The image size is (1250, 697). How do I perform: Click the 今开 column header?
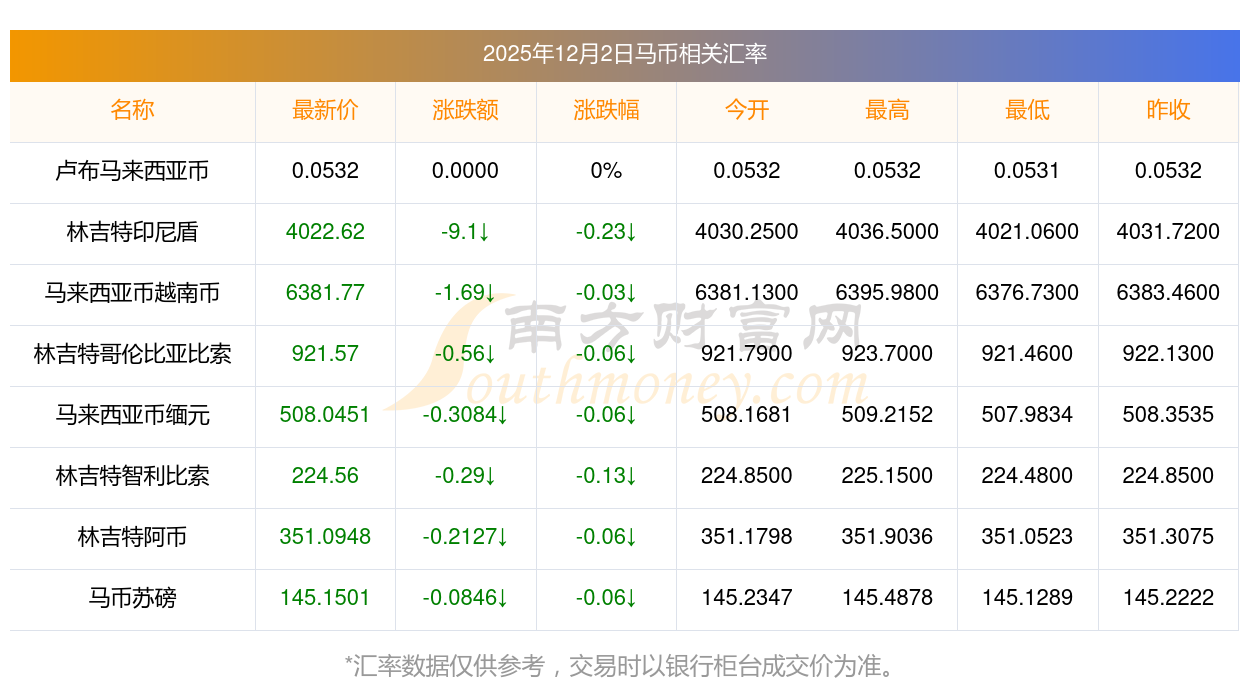[x=747, y=110]
